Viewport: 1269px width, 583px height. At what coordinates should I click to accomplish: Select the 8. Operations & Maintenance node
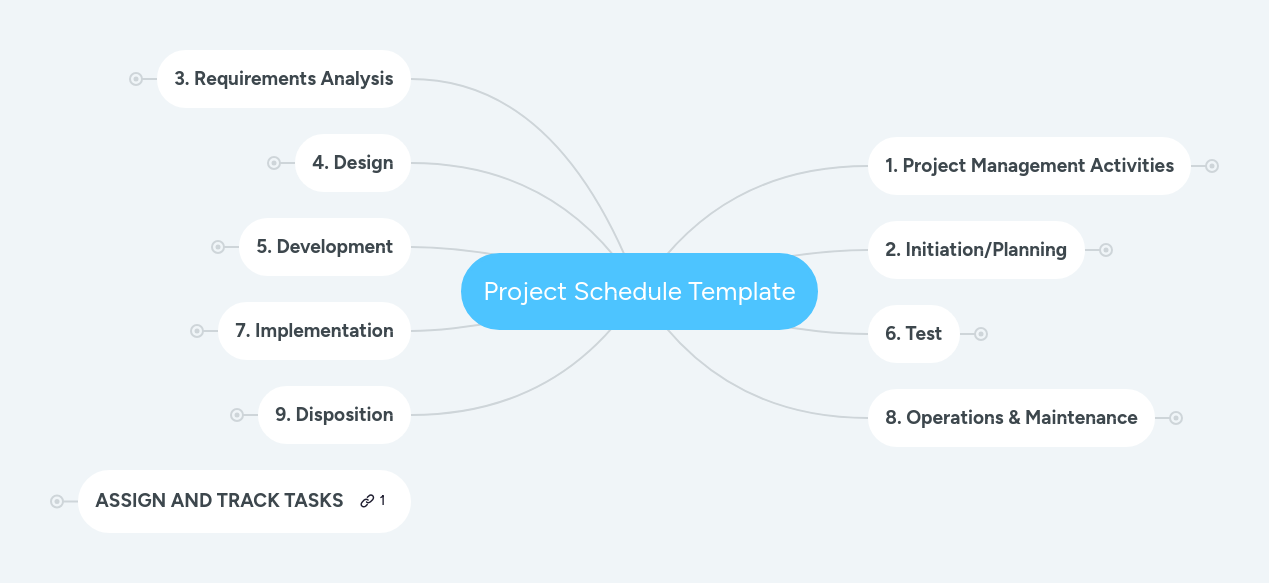point(1011,418)
